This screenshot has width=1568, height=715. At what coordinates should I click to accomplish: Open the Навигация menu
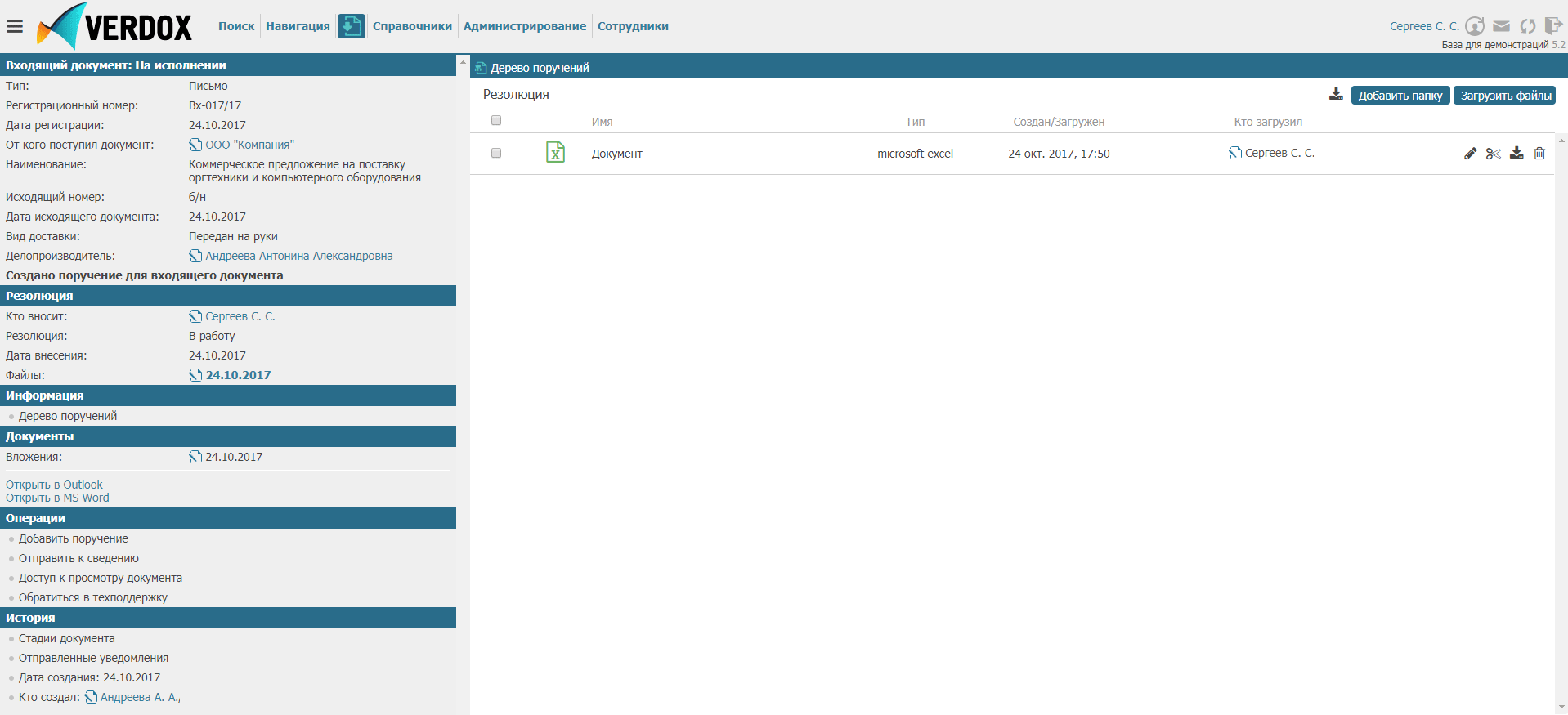298,26
